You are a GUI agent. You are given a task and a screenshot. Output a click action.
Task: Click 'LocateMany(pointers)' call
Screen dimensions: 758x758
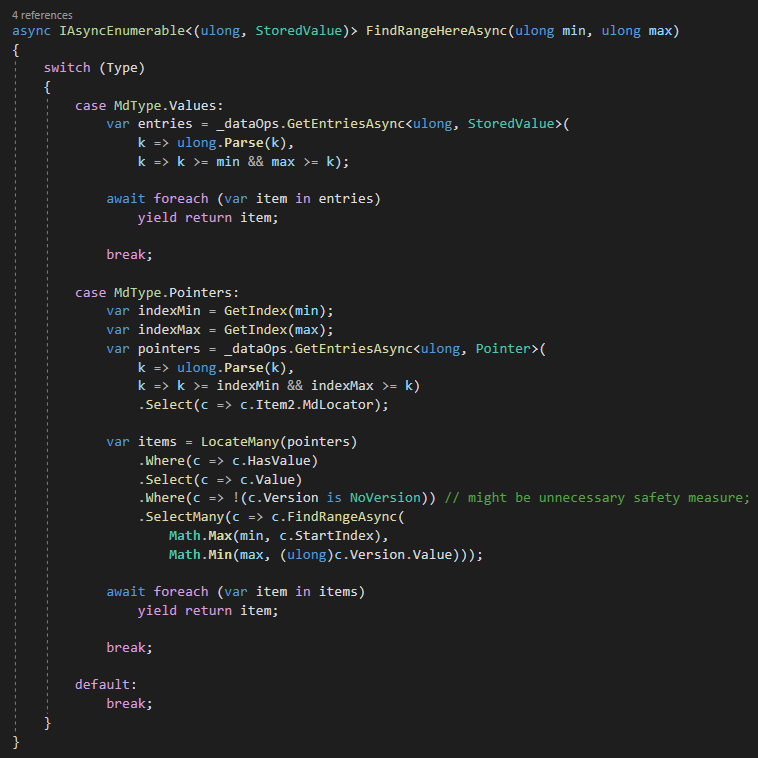279,442
